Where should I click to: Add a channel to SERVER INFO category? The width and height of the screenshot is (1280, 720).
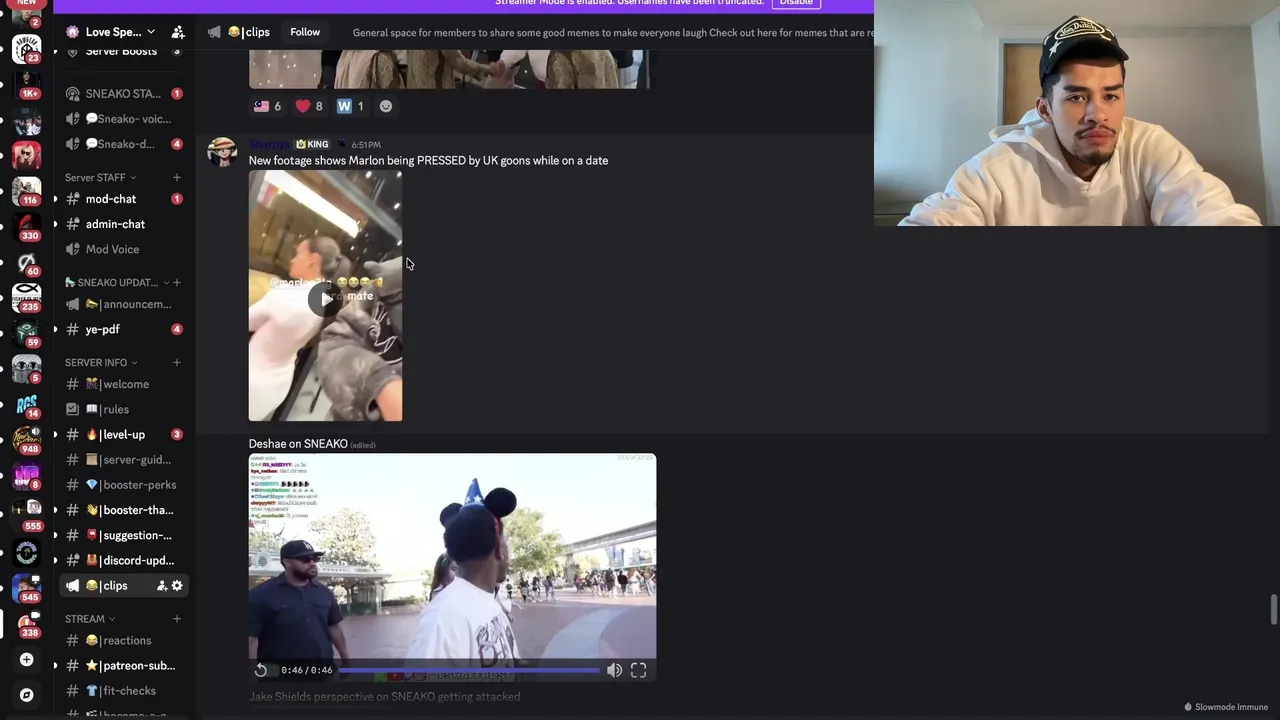[176, 362]
